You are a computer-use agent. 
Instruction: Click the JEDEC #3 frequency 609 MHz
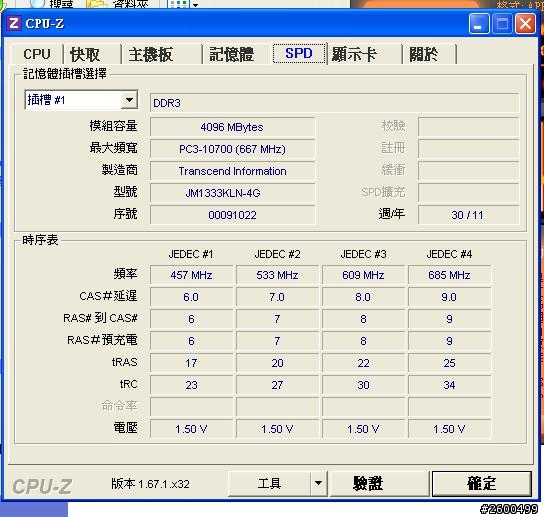coord(363,275)
